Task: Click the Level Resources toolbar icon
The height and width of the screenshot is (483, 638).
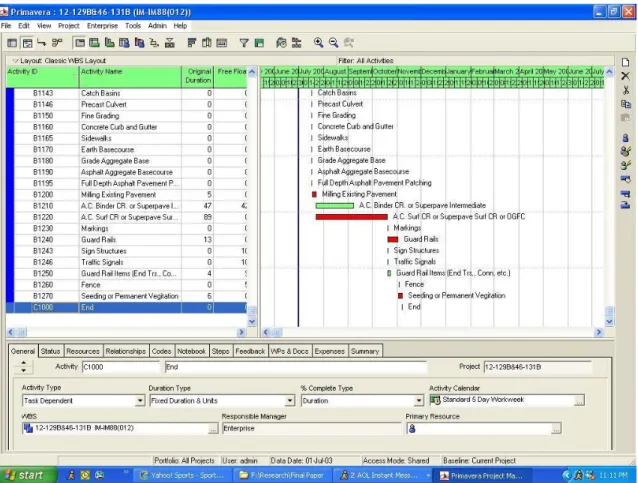Action: [x=297, y=43]
